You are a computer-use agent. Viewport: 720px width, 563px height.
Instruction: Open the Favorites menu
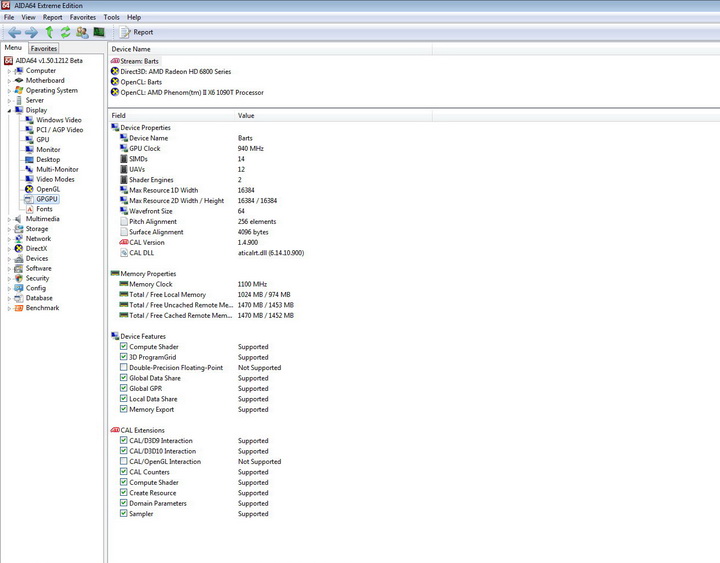(x=83, y=17)
